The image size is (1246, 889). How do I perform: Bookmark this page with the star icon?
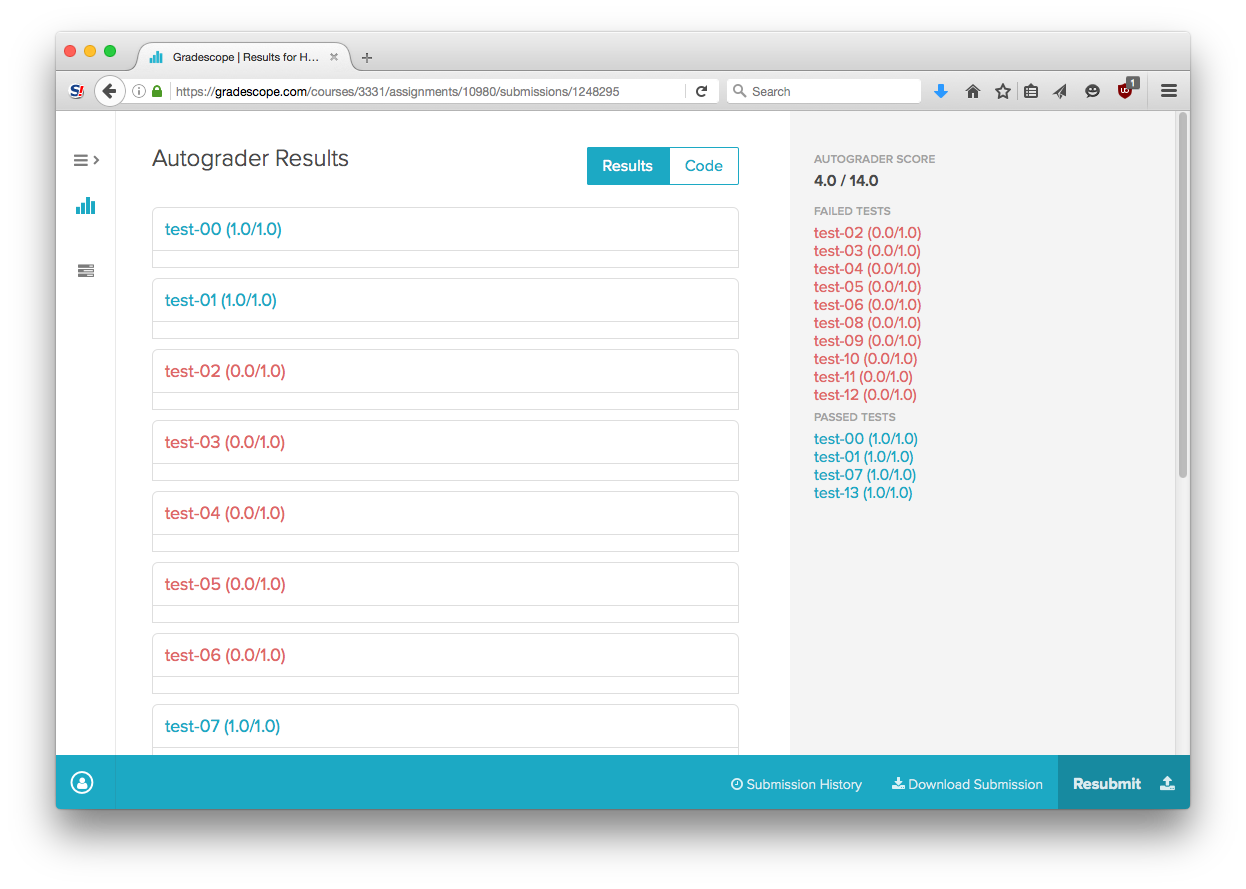coord(1002,91)
